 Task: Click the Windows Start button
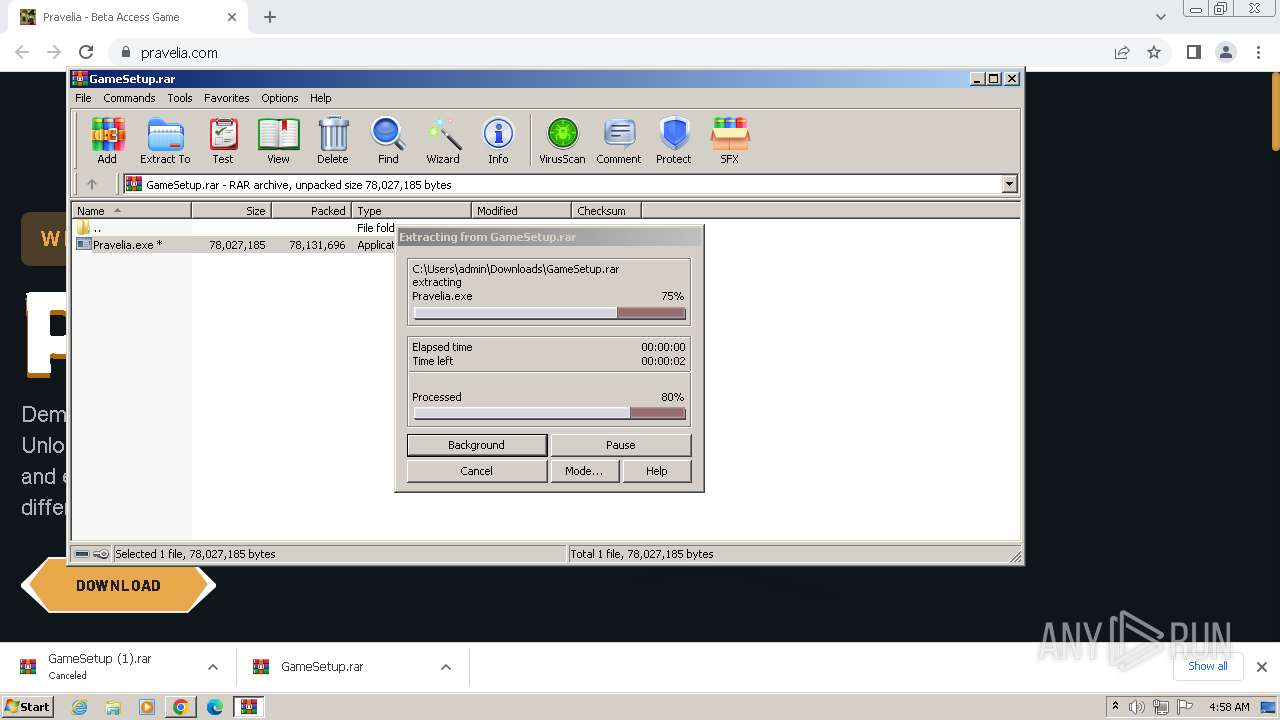coord(27,706)
